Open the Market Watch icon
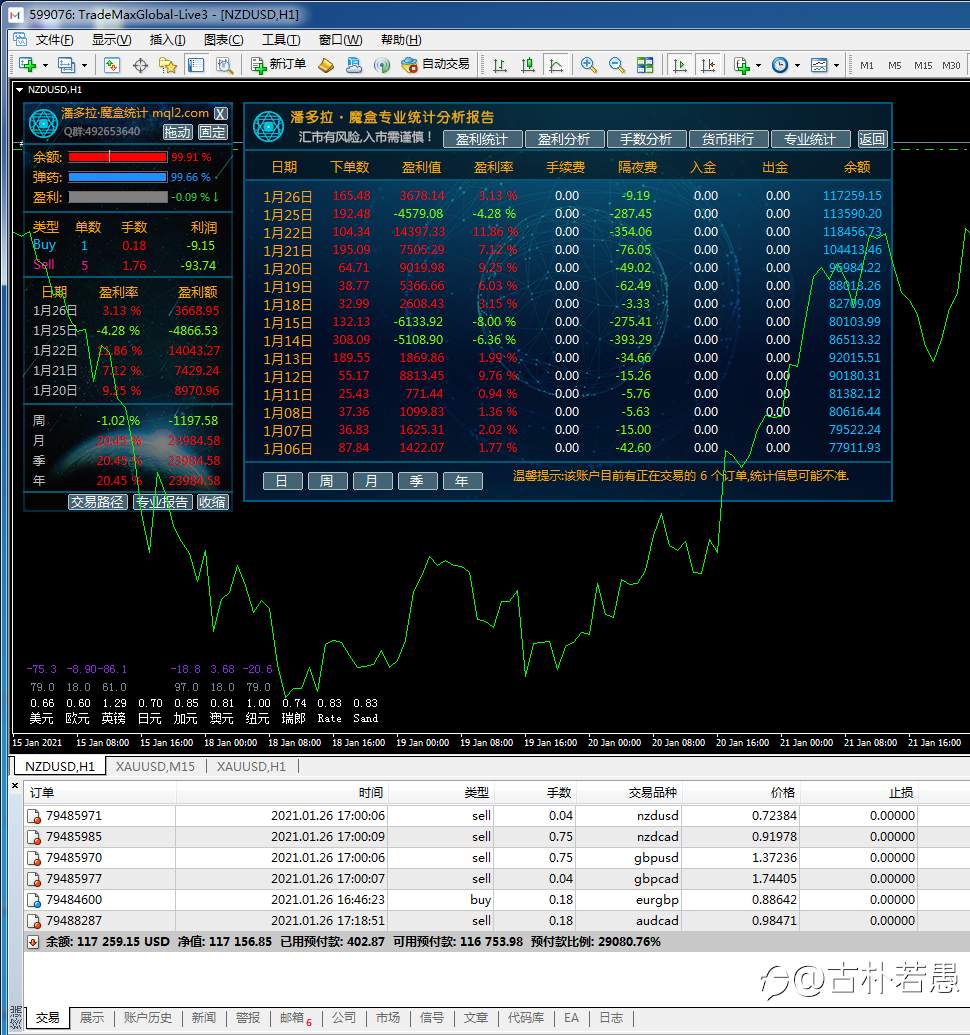Viewport: 970px width, 1035px height. click(112, 65)
